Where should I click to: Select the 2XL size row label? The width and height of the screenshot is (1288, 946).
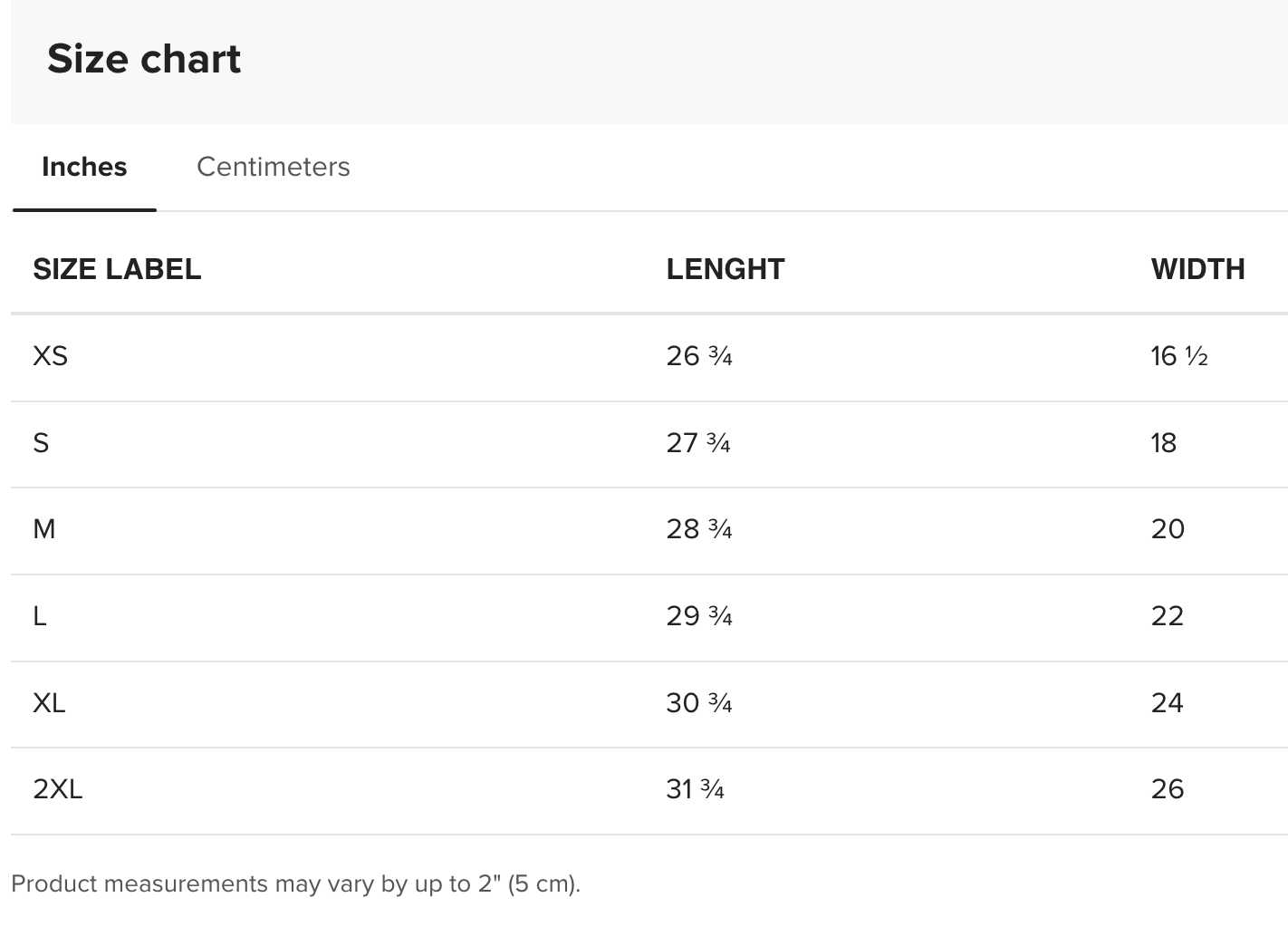[x=58, y=789]
